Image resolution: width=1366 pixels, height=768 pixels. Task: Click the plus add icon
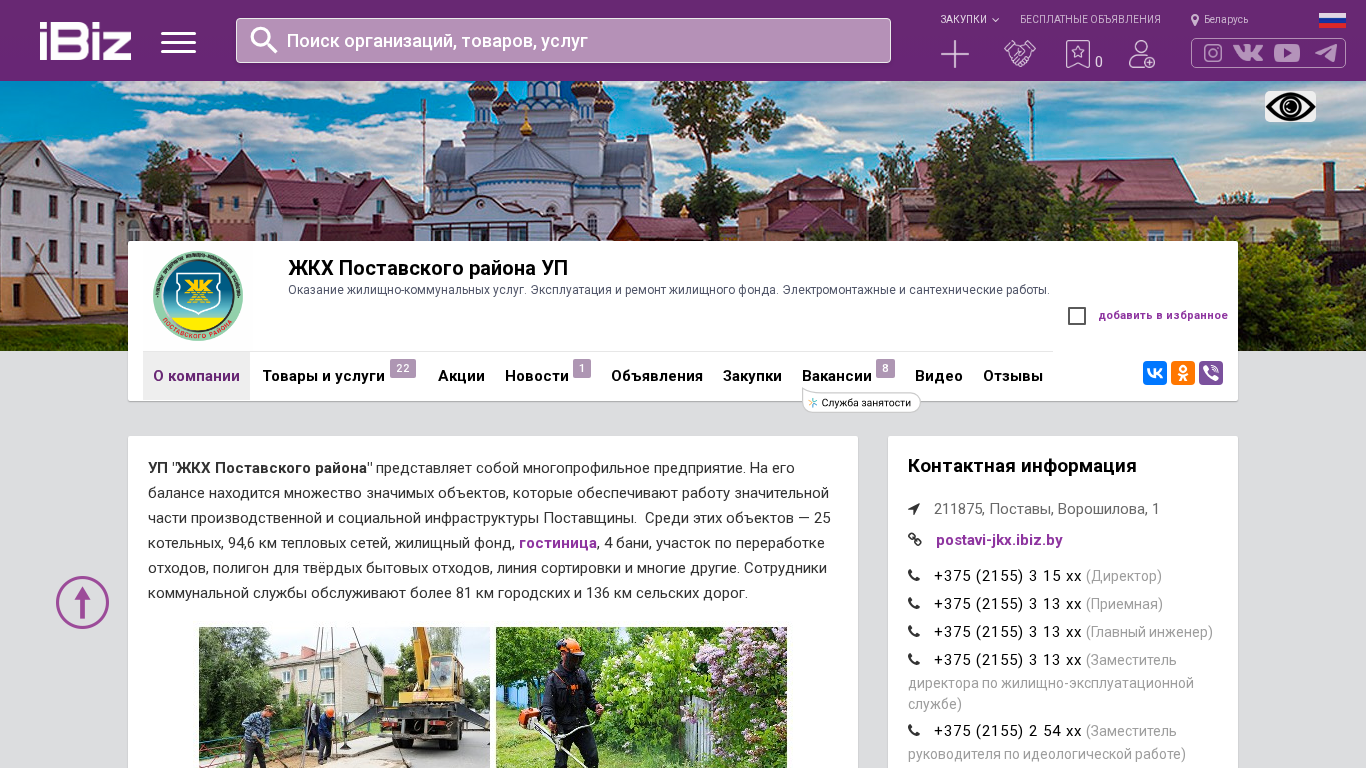pos(955,54)
